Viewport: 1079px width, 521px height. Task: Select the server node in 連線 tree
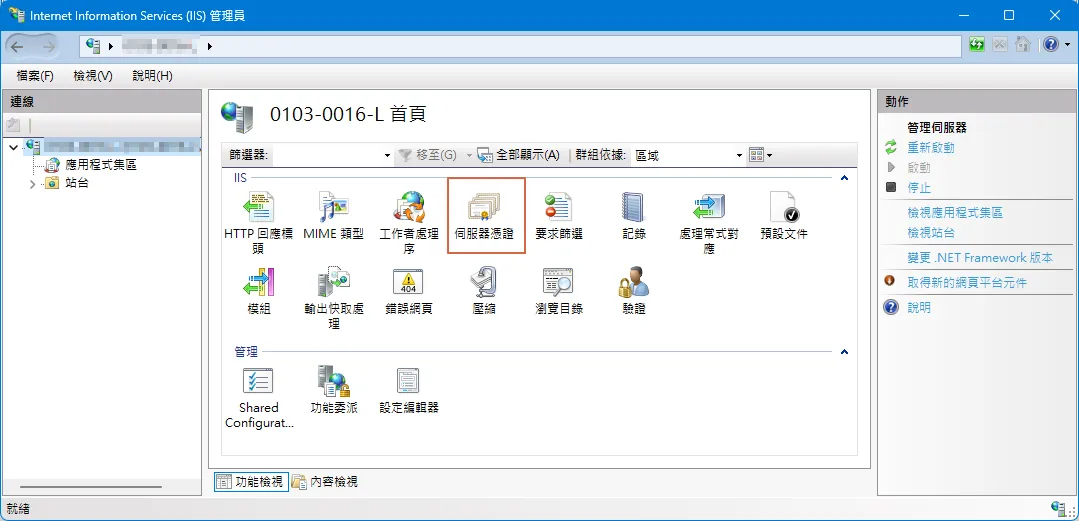(112, 147)
